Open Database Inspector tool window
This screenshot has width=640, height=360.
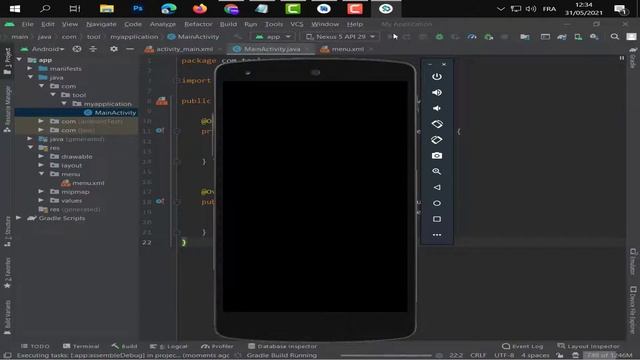[282, 346]
